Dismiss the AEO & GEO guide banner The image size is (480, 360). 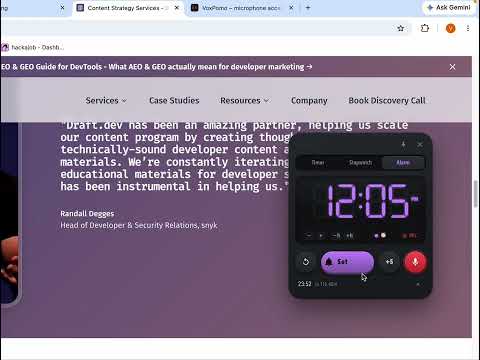(x=452, y=67)
